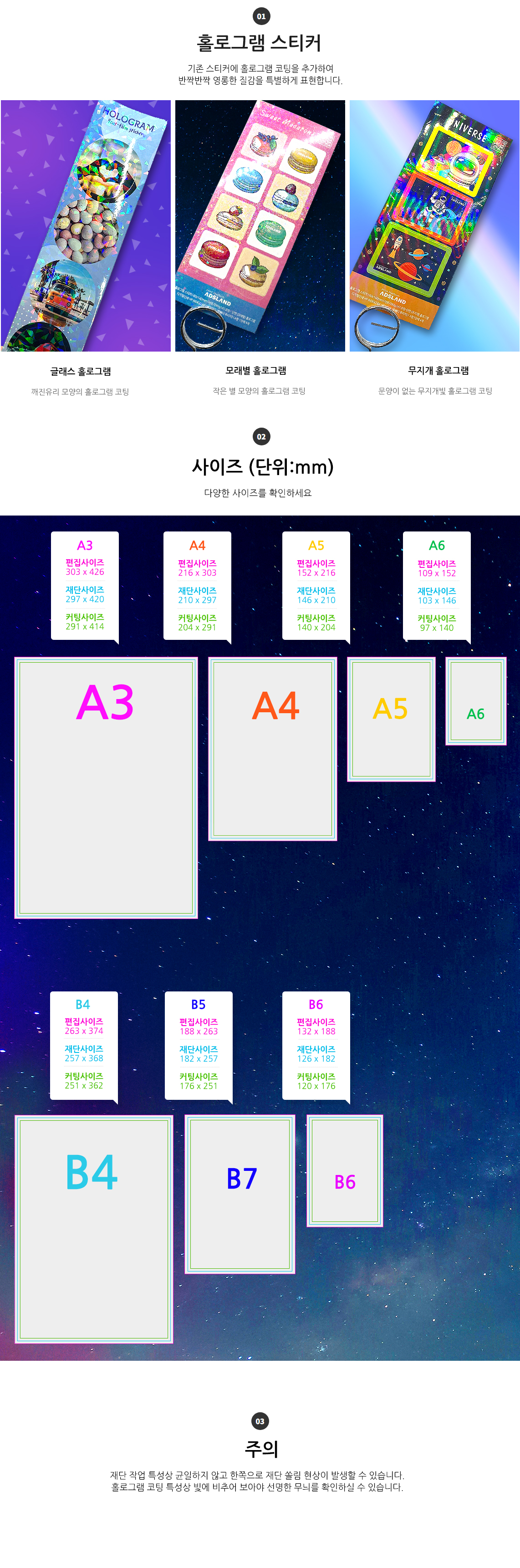Image resolution: width=520 pixels, height=1568 pixels.
Task: Select the A6 edit size '109 x 152'
Action: [437, 573]
